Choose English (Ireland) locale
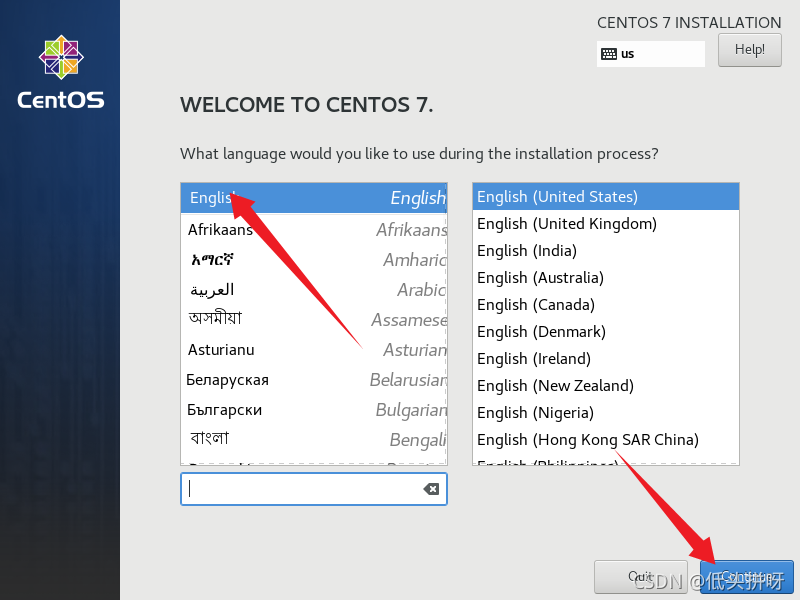Image resolution: width=800 pixels, height=600 pixels. [x=606, y=359]
